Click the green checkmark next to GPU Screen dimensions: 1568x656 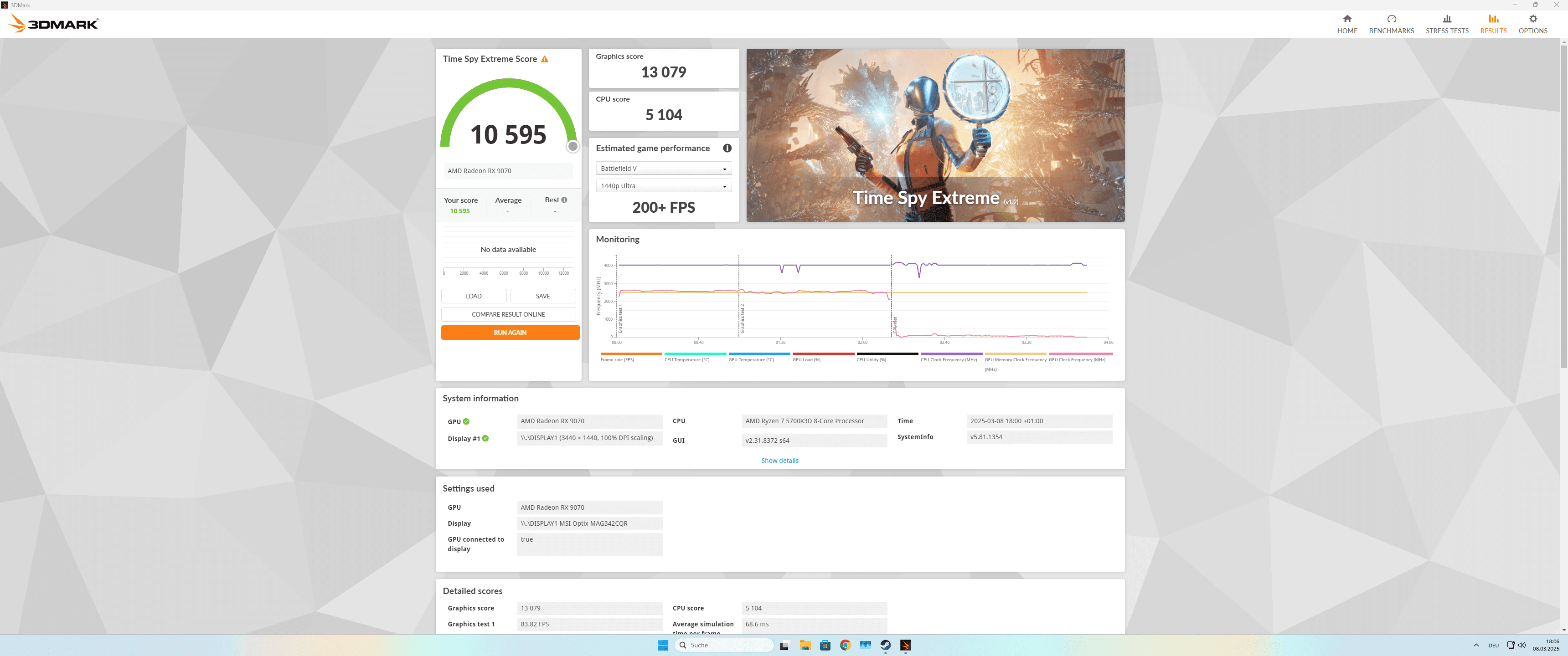tap(466, 421)
